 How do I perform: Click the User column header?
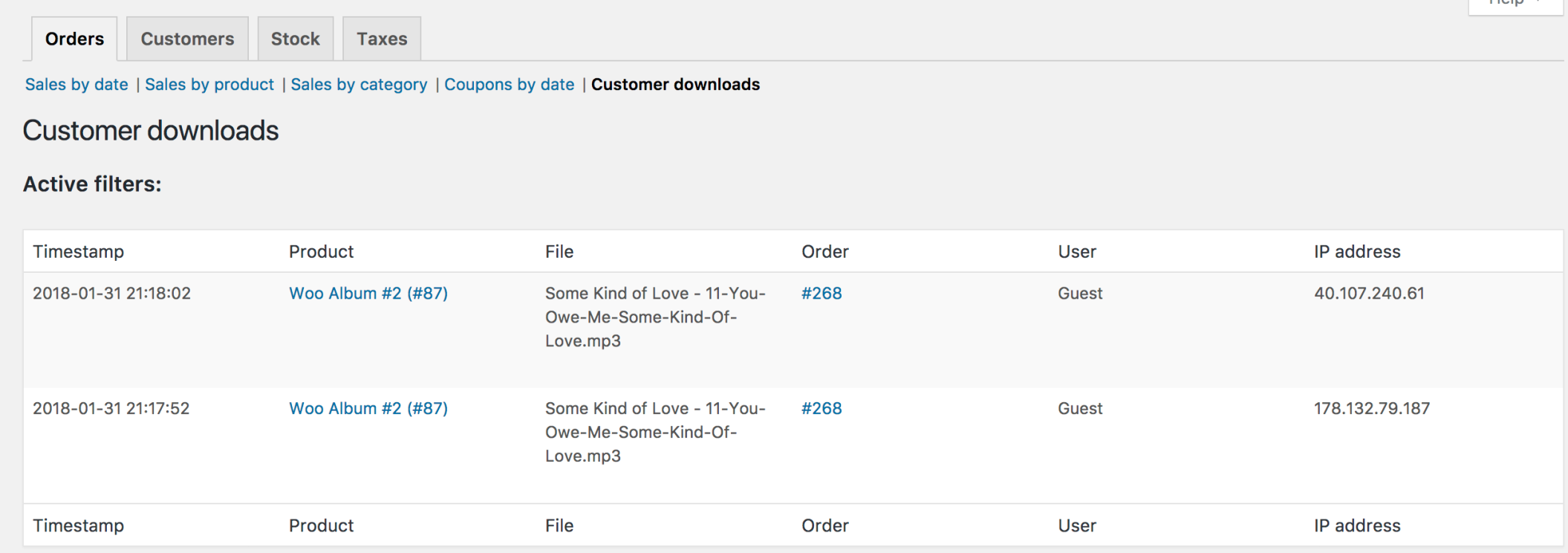click(x=1077, y=251)
